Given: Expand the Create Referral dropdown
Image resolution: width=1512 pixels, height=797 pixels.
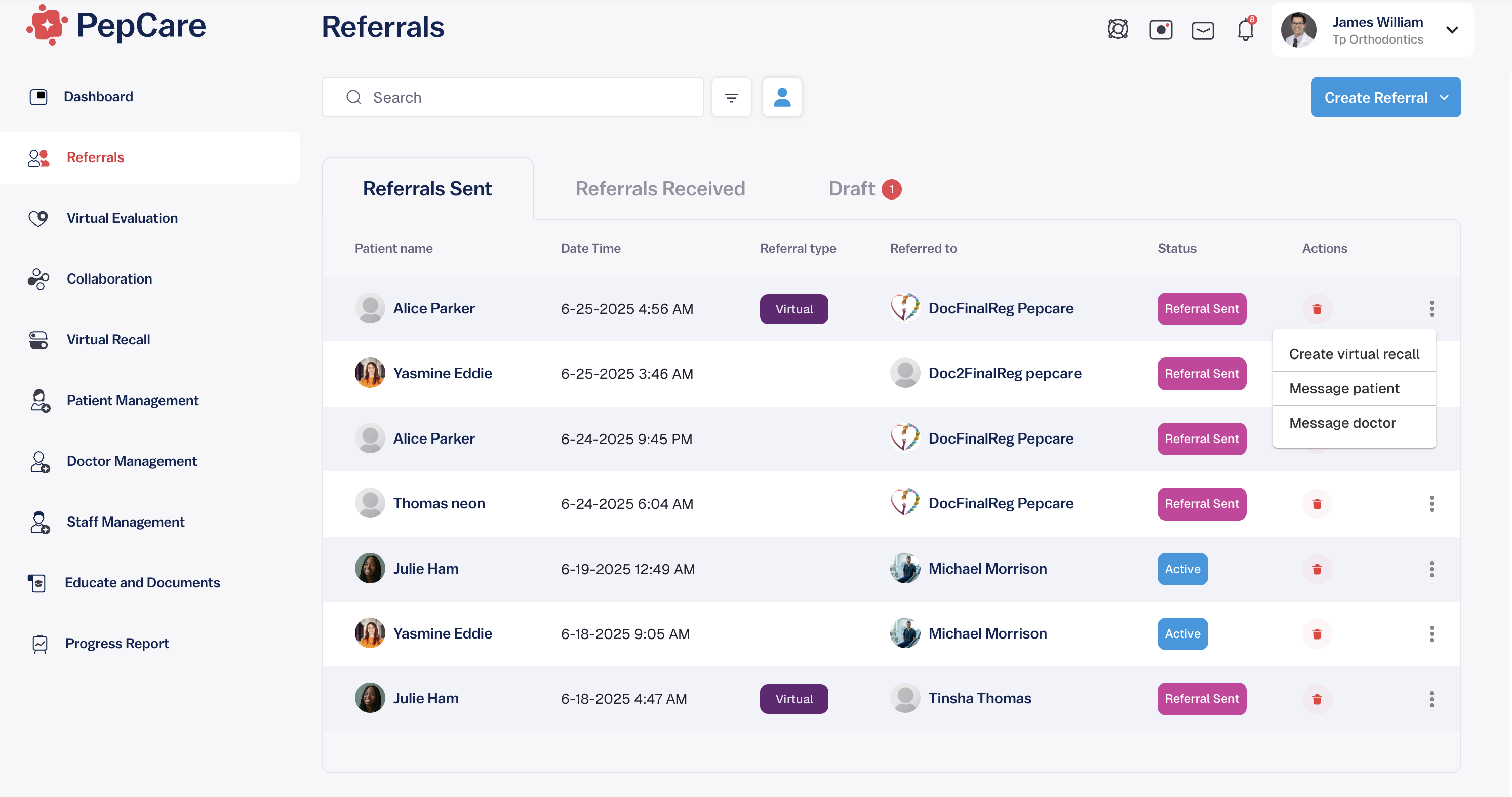Looking at the screenshot, I should (1386, 97).
